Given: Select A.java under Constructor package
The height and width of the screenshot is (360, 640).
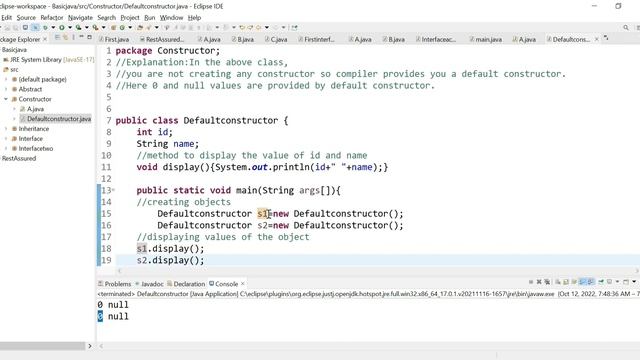Looking at the screenshot, I should coord(32,109).
